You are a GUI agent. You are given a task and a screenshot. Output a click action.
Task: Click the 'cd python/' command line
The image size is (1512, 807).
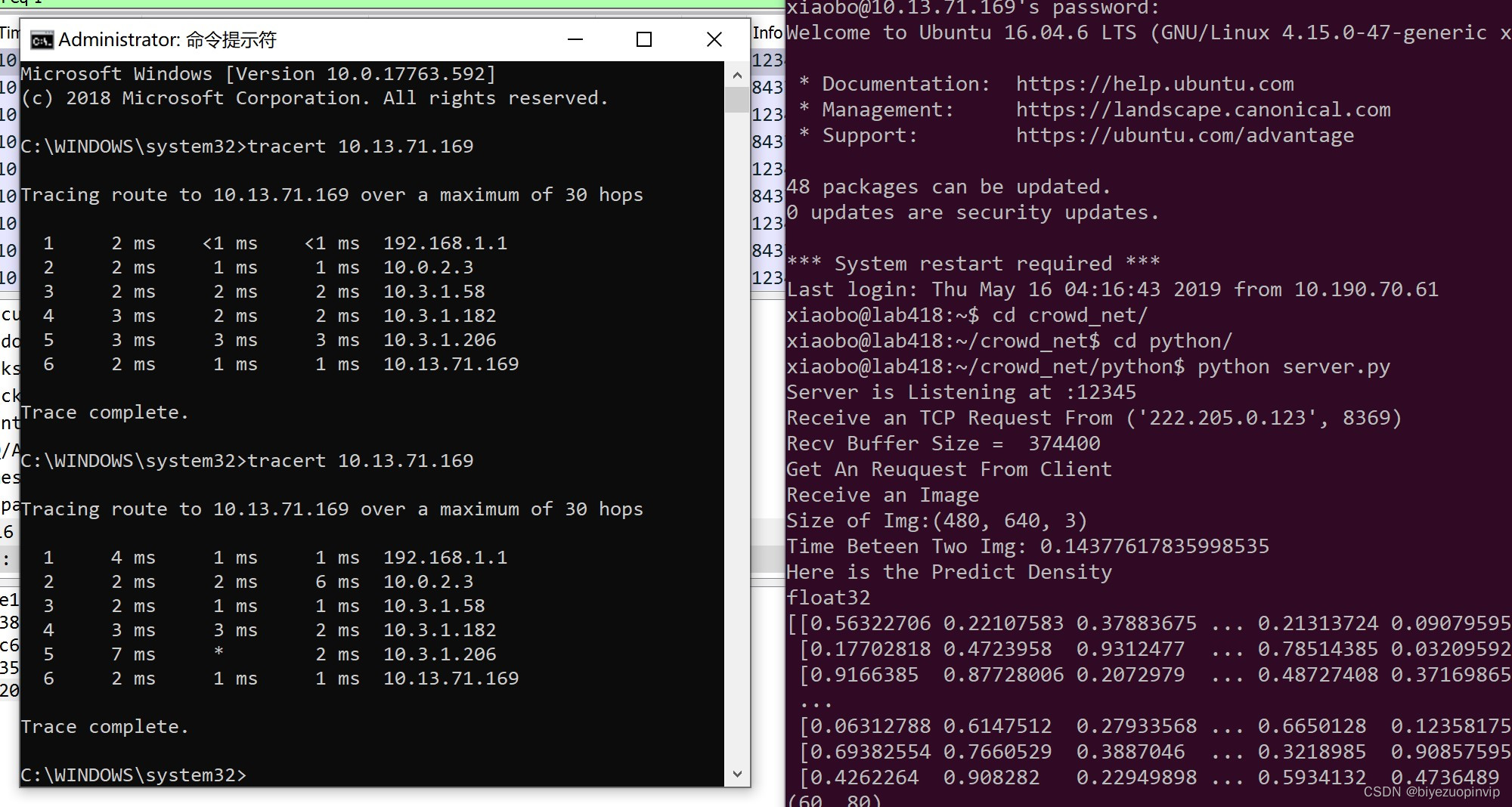(1009, 341)
